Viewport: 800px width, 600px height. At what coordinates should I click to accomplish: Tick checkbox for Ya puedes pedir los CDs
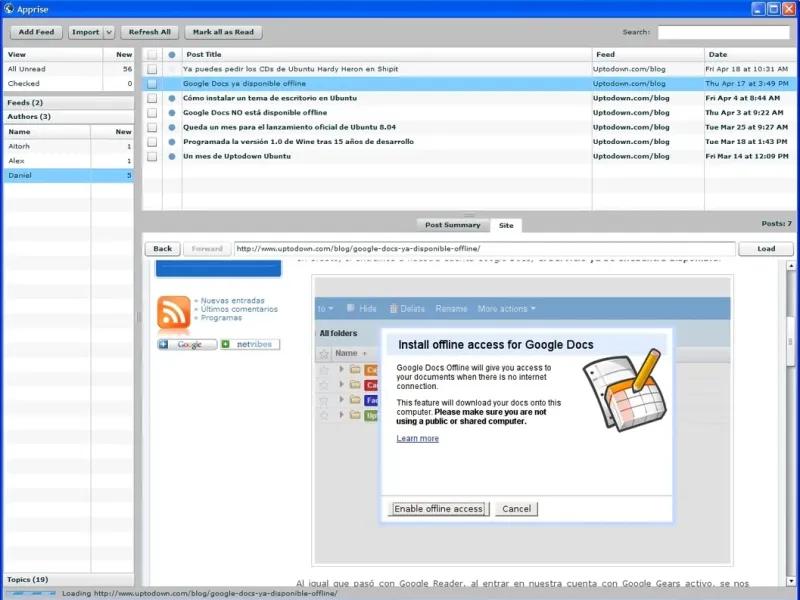tap(152, 69)
